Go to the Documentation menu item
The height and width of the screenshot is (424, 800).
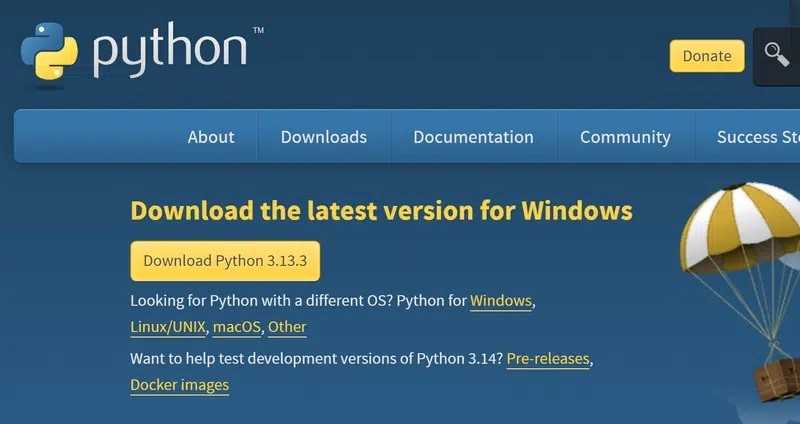[473, 137]
